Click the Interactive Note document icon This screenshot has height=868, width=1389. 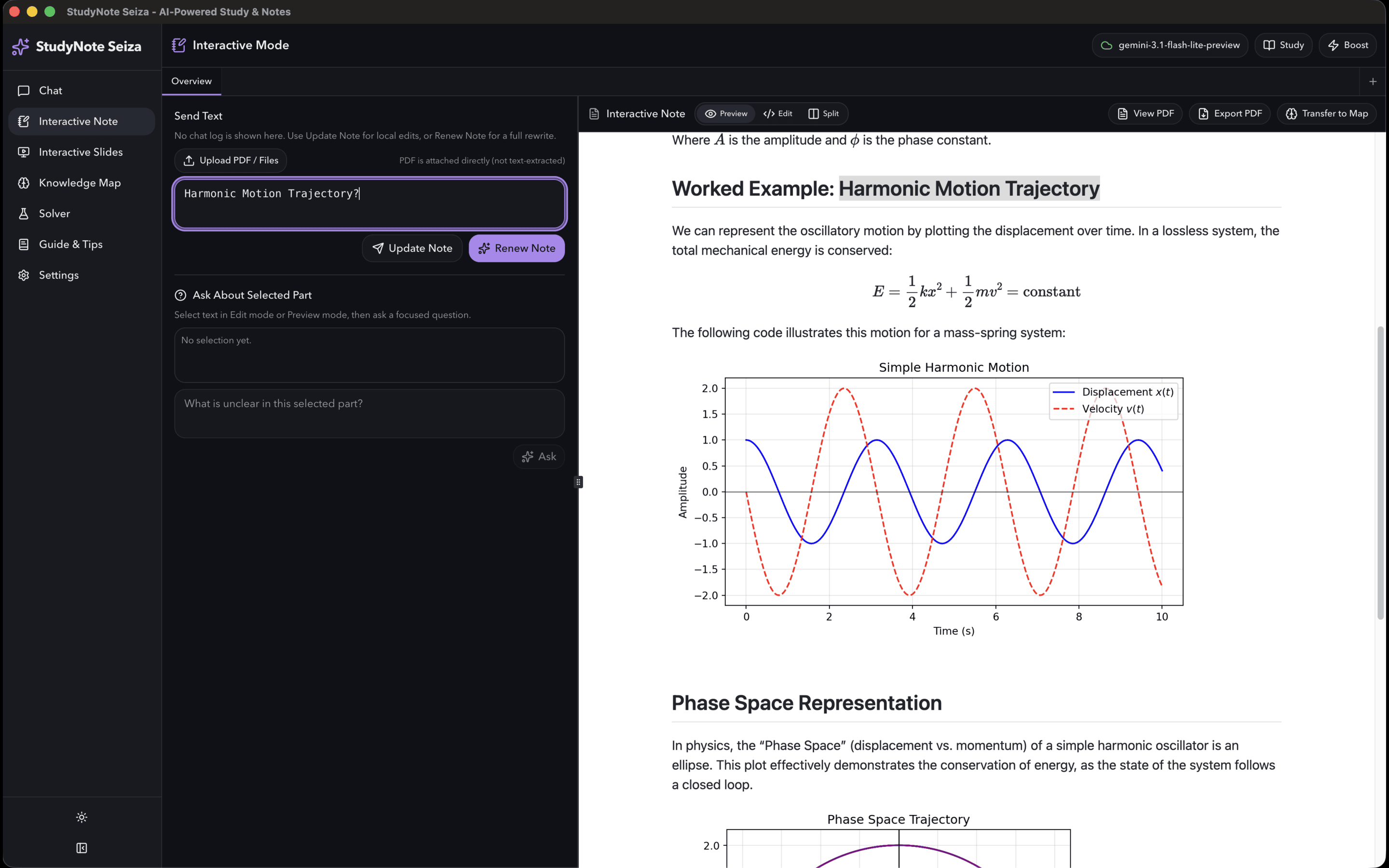coord(594,114)
